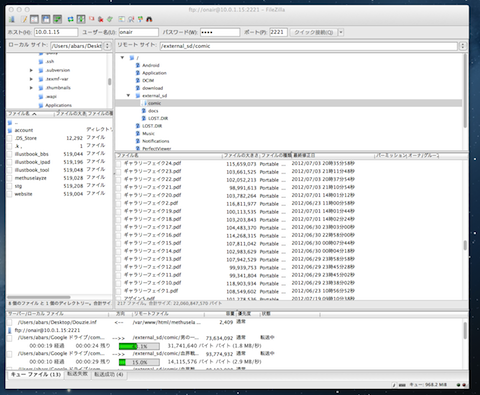Click the クイック接続(Q) button
Viewport: 480px width, 395px height.
click(313, 32)
